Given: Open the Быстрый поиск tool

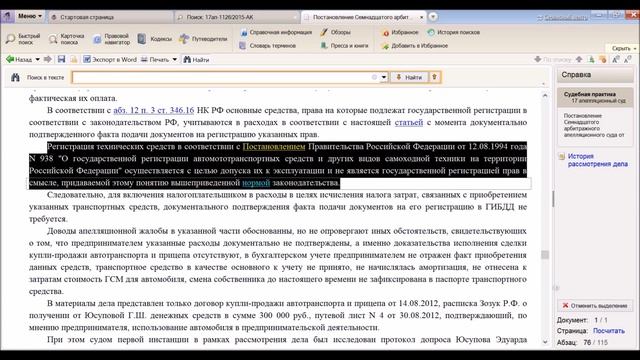Looking at the screenshot, I should (23, 39).
